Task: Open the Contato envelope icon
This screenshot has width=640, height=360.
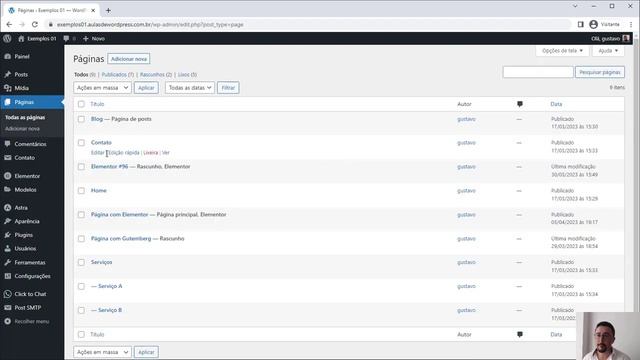Action: coord(8,158)
